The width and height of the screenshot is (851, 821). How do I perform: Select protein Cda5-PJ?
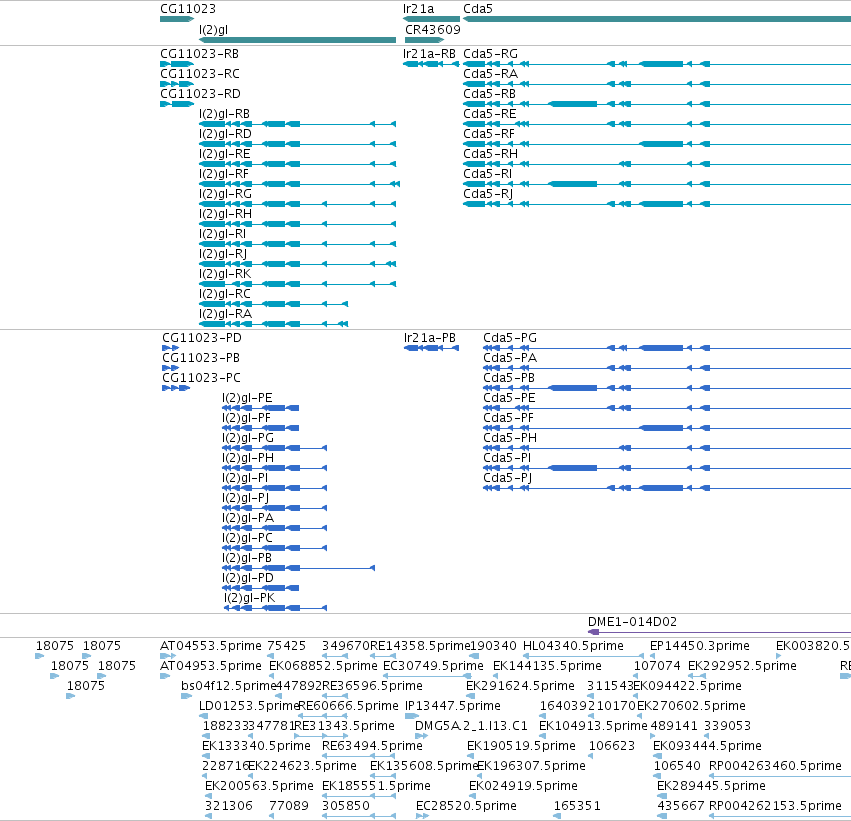(x=667, y=488)
